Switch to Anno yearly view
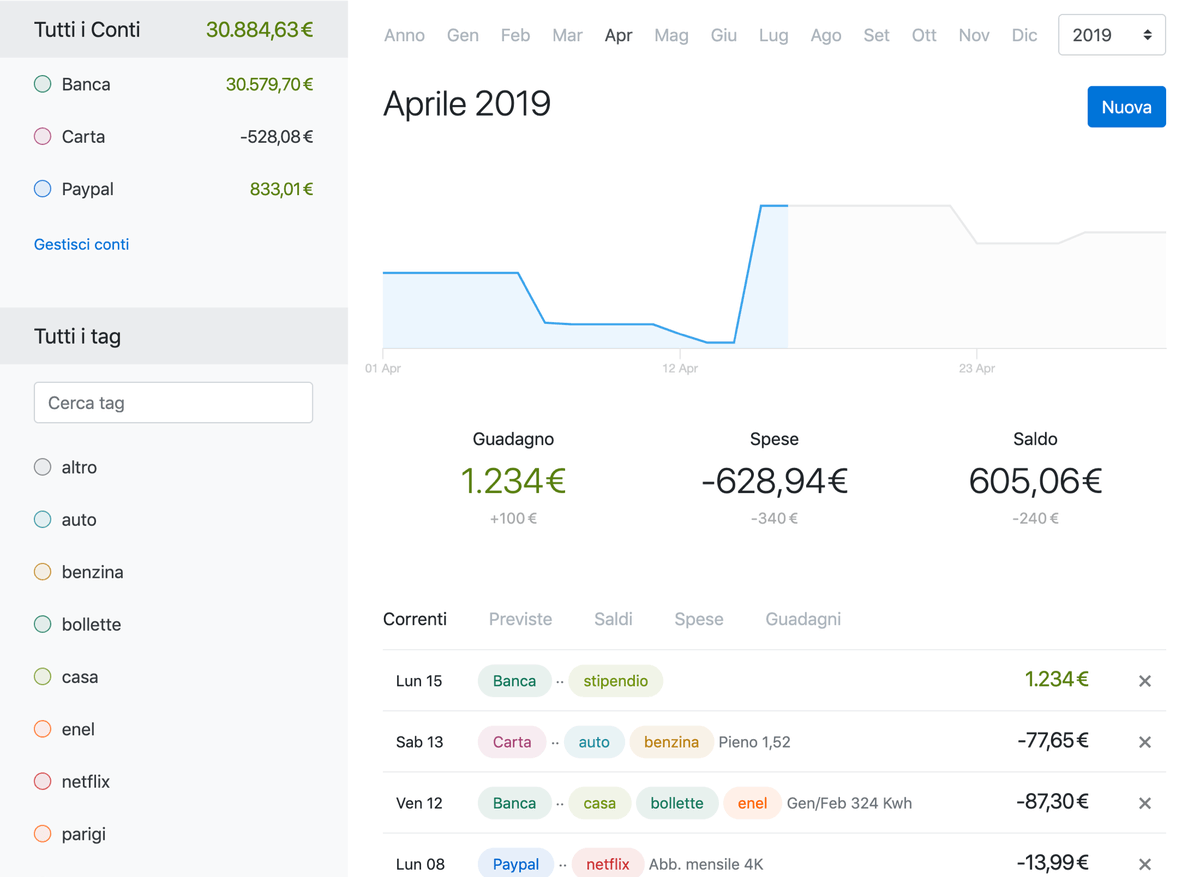The image size is (1200, 877). [404, 35]
